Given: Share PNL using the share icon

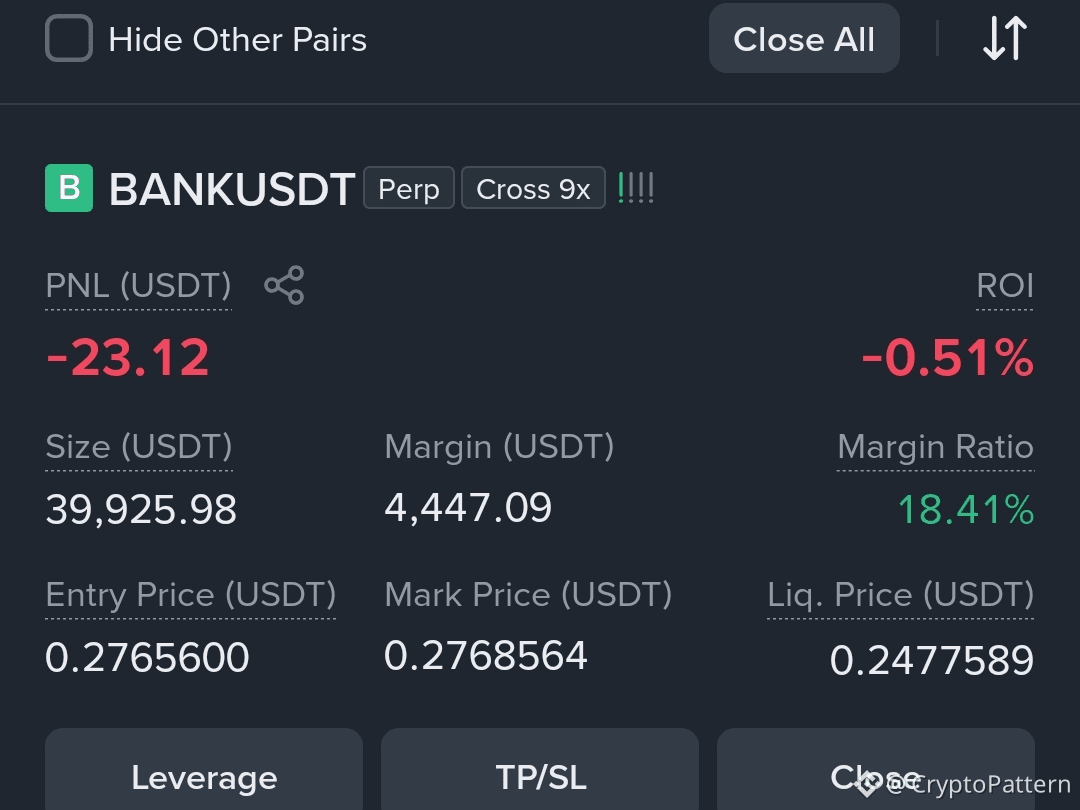Looking at the screenshot, I should [x=284, y=285].
